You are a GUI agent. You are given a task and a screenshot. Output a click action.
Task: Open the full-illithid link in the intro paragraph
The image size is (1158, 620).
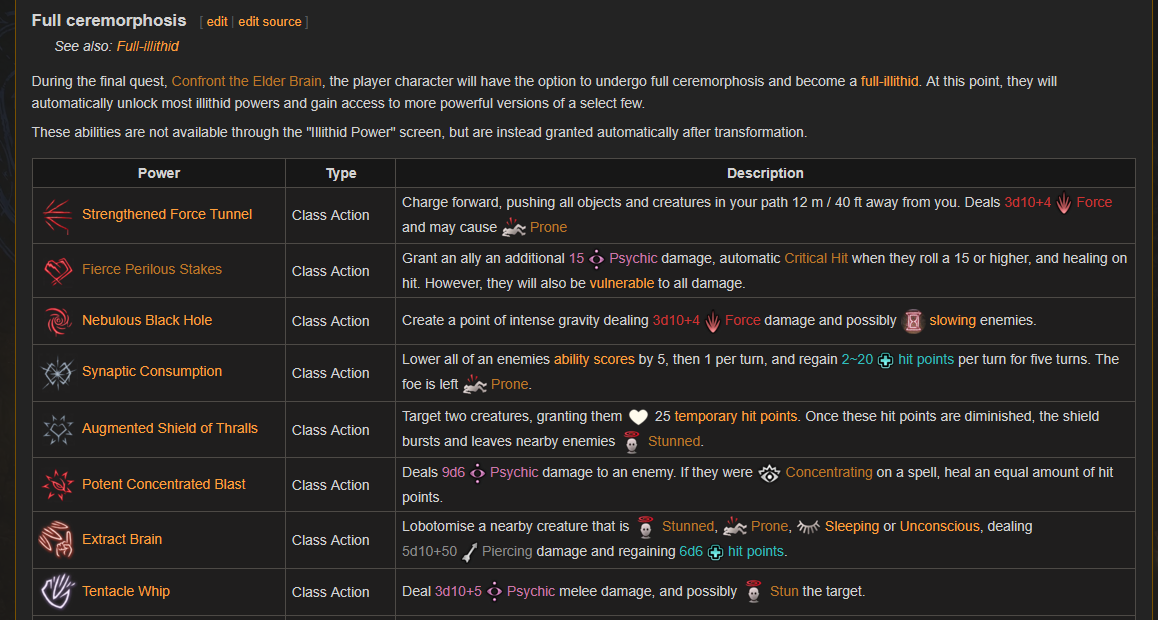(890, 81)
